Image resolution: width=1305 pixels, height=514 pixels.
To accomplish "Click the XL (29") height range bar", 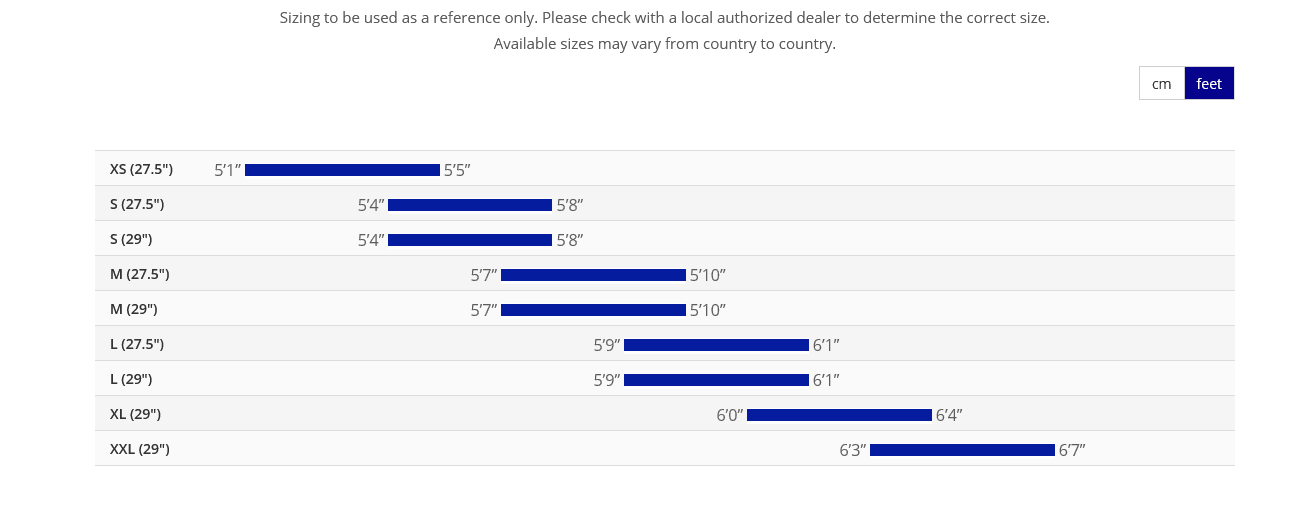I will (x=839, y=415).
